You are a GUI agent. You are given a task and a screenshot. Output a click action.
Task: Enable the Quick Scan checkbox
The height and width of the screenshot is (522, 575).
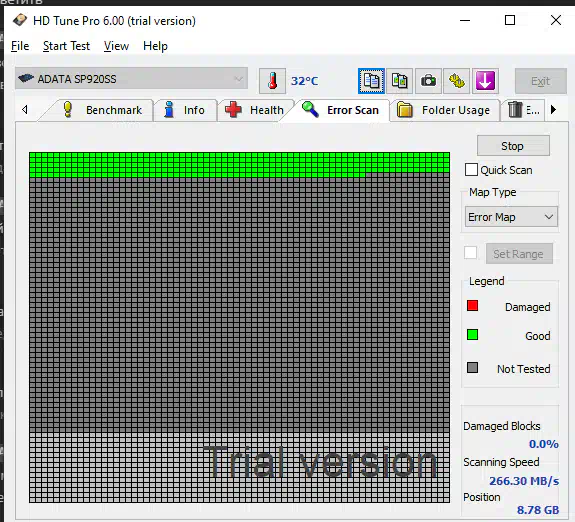pyautogui.click(x=471, y=170)
